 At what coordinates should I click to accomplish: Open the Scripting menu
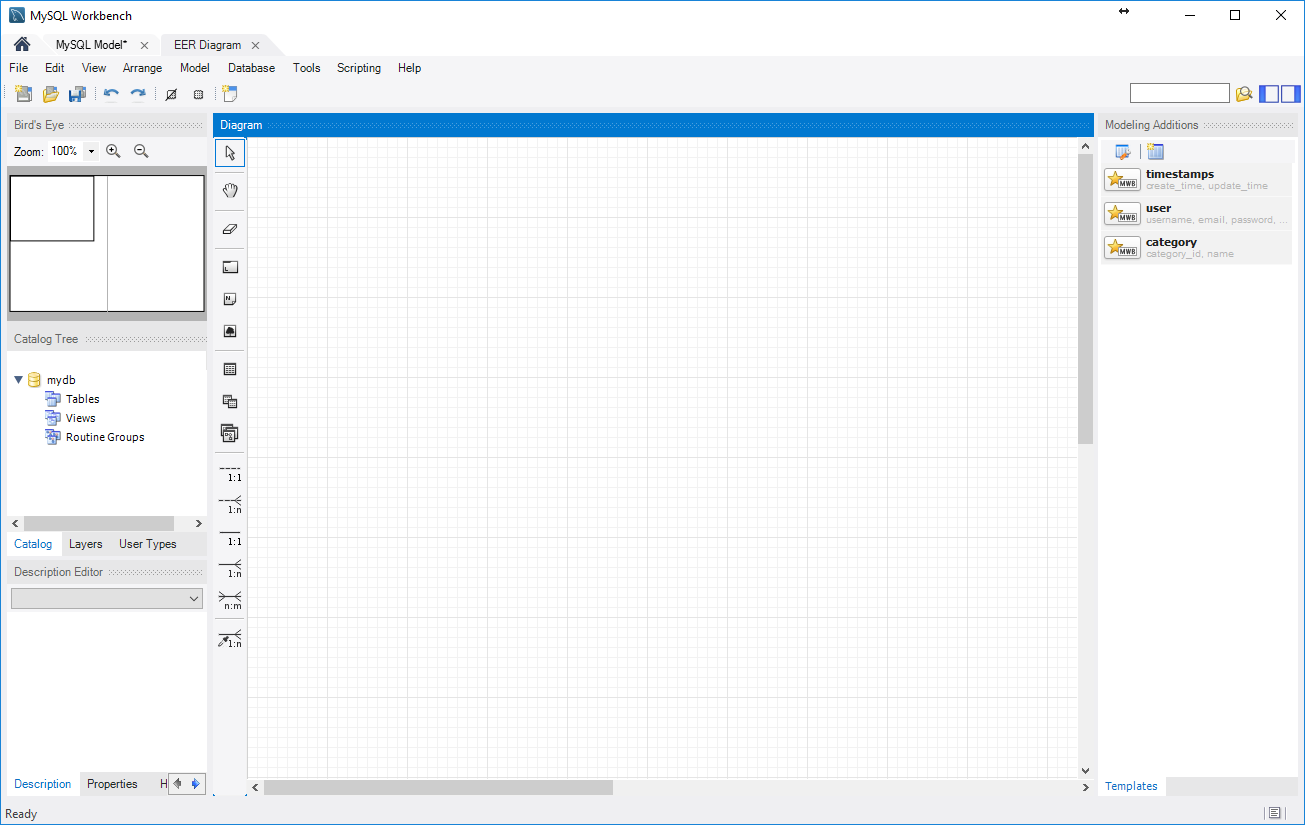(x=359, y=68)
